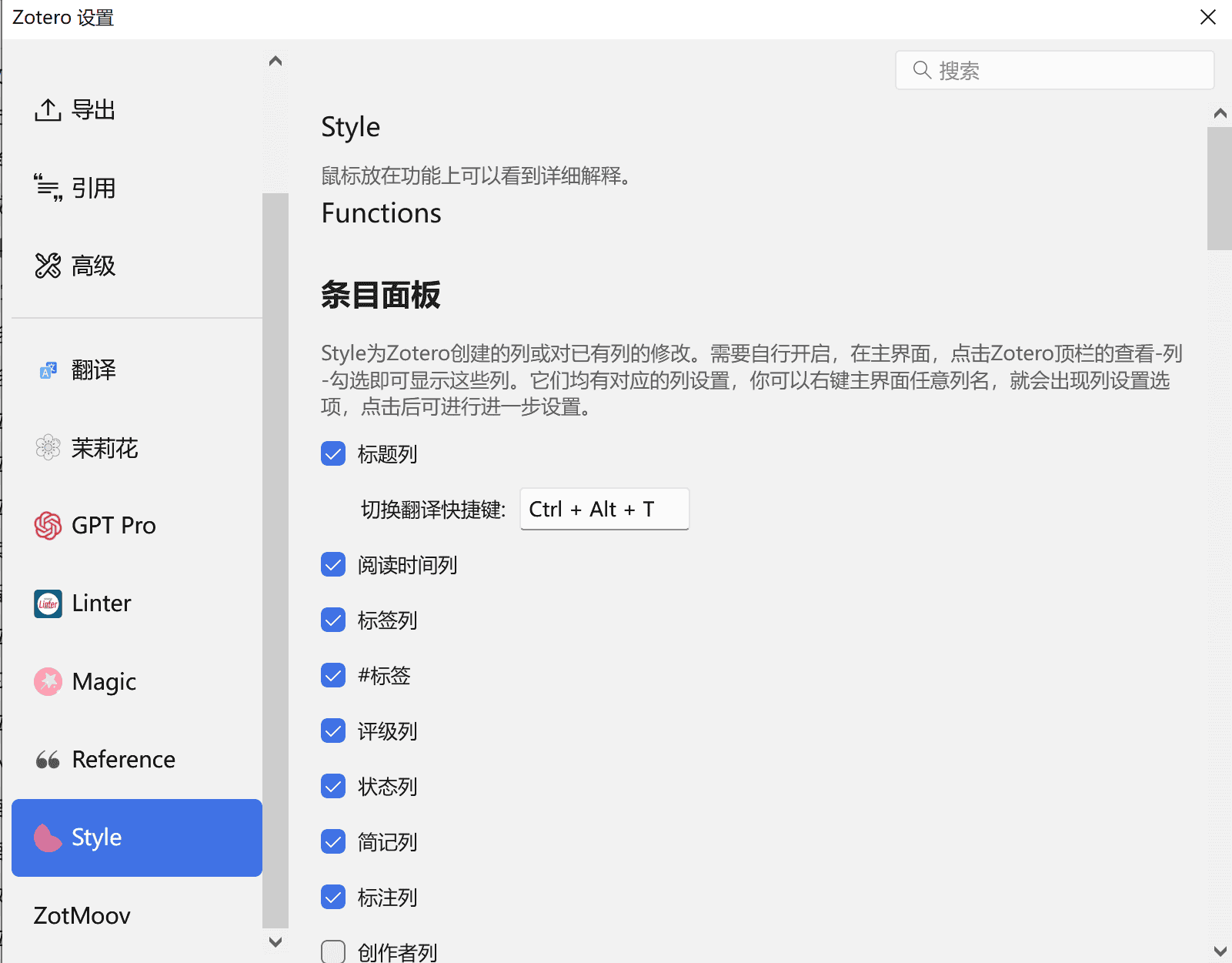1232x963 pixels.
Task: Click the Magic plugin star icon
Action: (48, 681)
